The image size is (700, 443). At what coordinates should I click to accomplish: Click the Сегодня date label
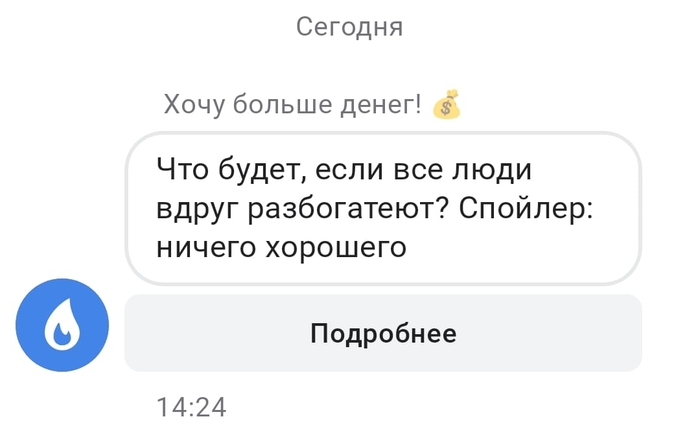tap(349, 27)
